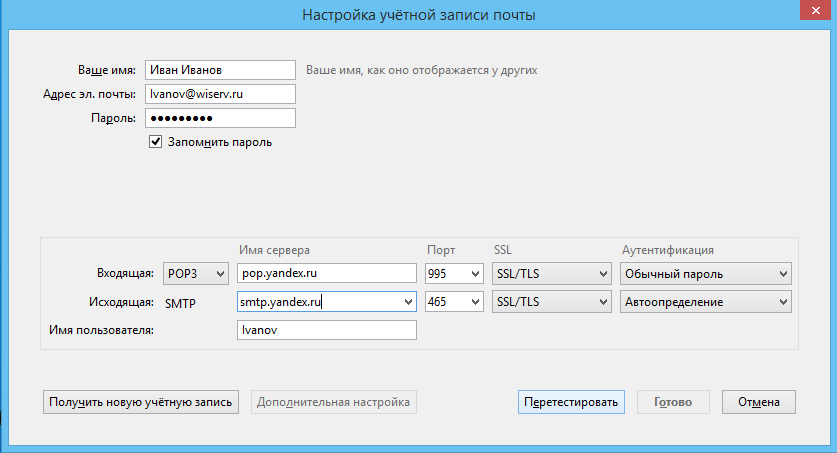Open the outgoing port 465 dropdown

[x=453, y=301]
